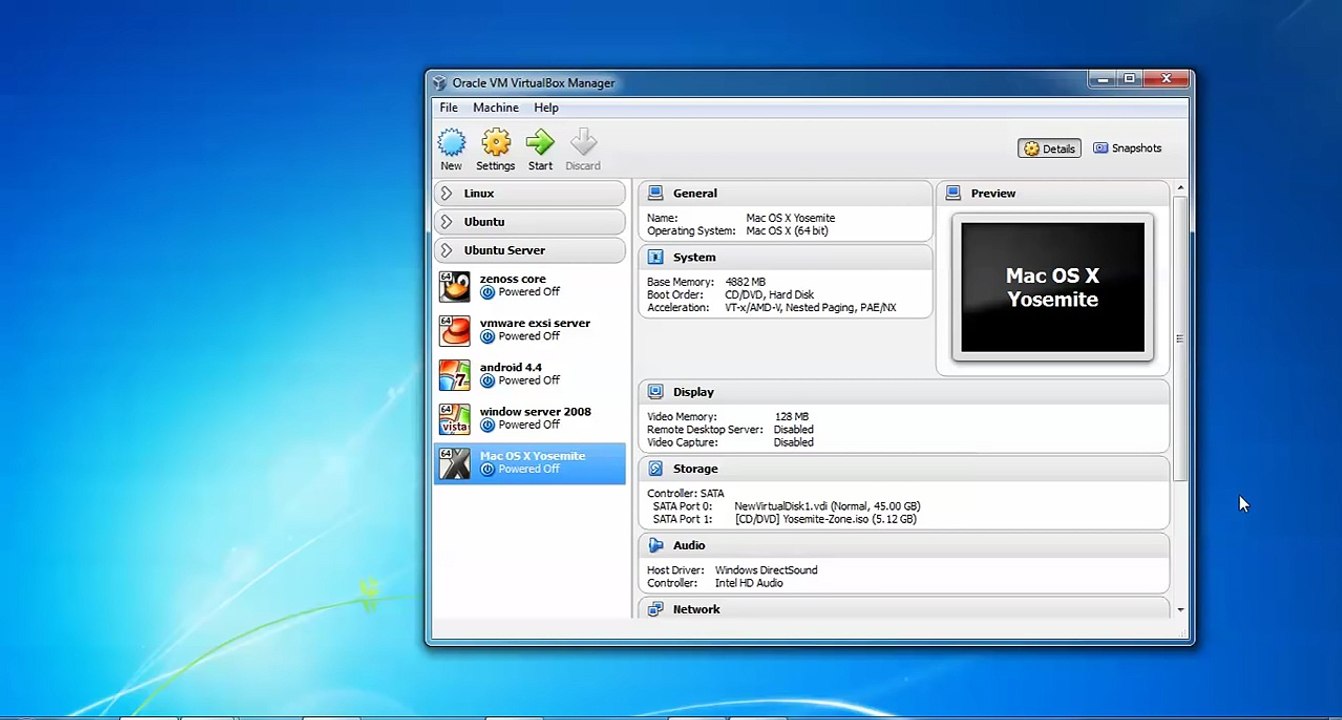
Task: Expand the Ubuntu VM group
Action: (447, 222)
